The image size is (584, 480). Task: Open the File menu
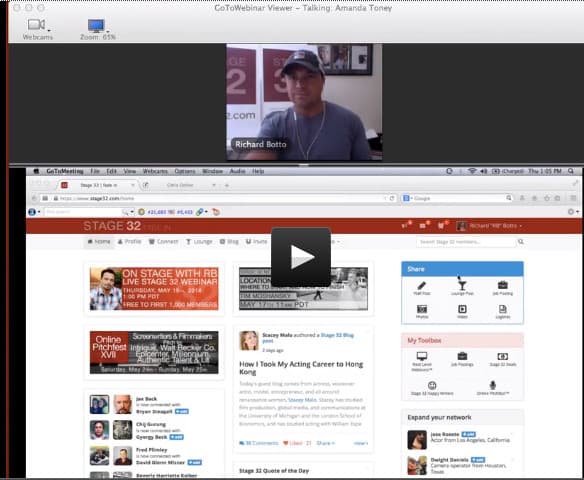(x=95, y=171)
